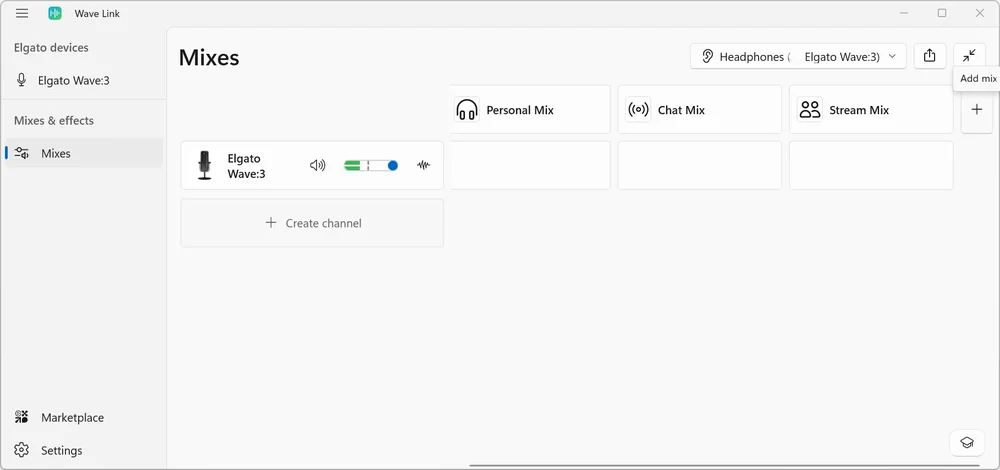The image size is (1000, 470).
Task: Click the graduation cap help icon
Action: coord(966,442)
